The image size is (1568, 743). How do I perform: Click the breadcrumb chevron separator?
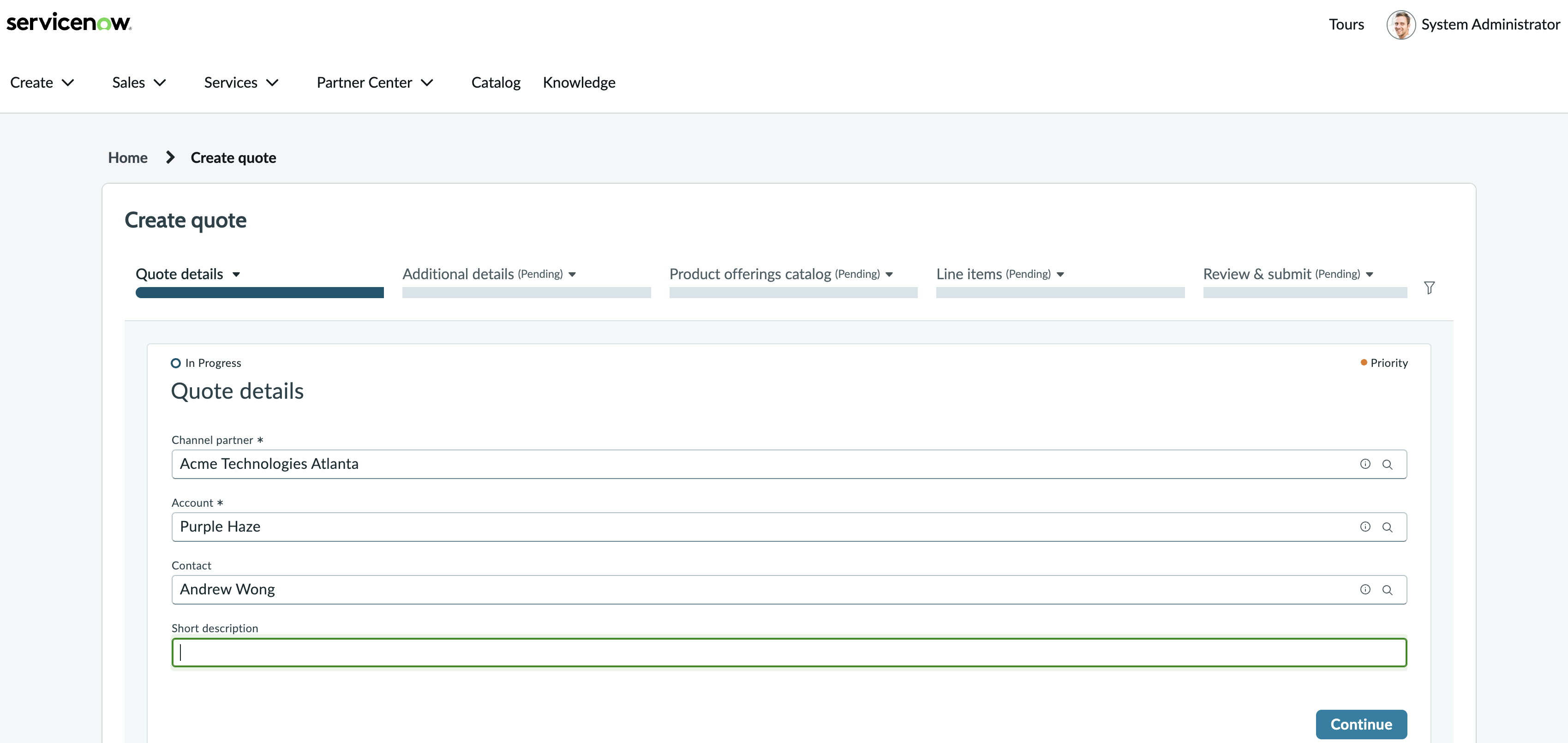[170, 158]
